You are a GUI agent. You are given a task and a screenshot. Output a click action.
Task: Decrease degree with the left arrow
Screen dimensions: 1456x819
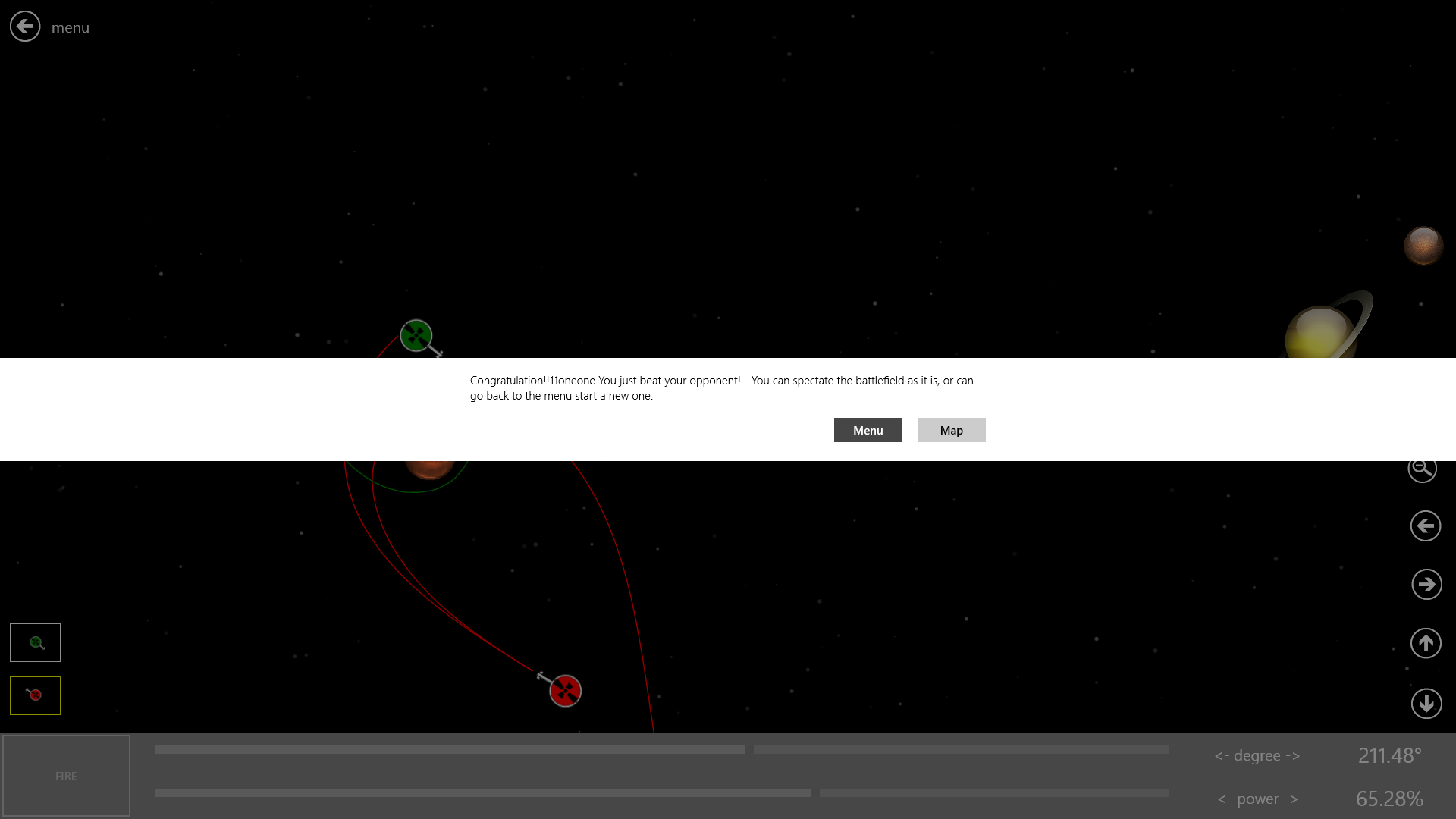click(1221, 756)
